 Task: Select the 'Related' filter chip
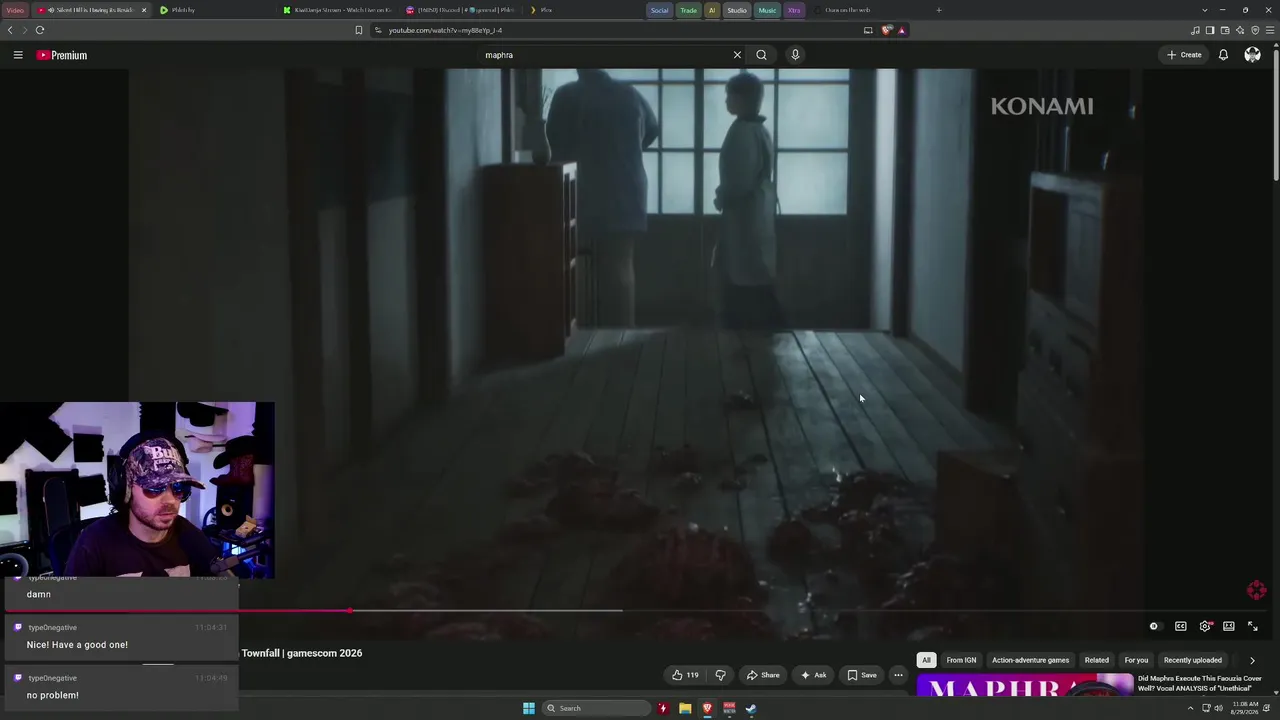(1097, 660)
